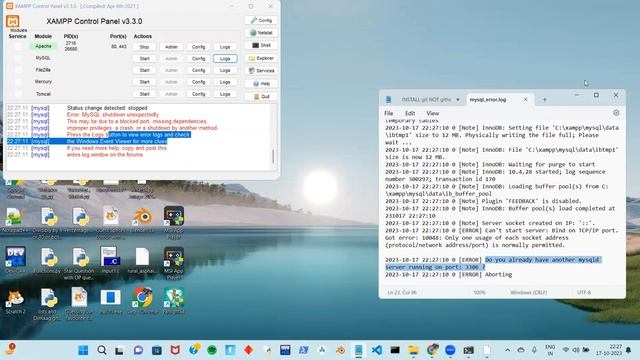
Task: Start the Tomcat module
Action: [144, 94]
